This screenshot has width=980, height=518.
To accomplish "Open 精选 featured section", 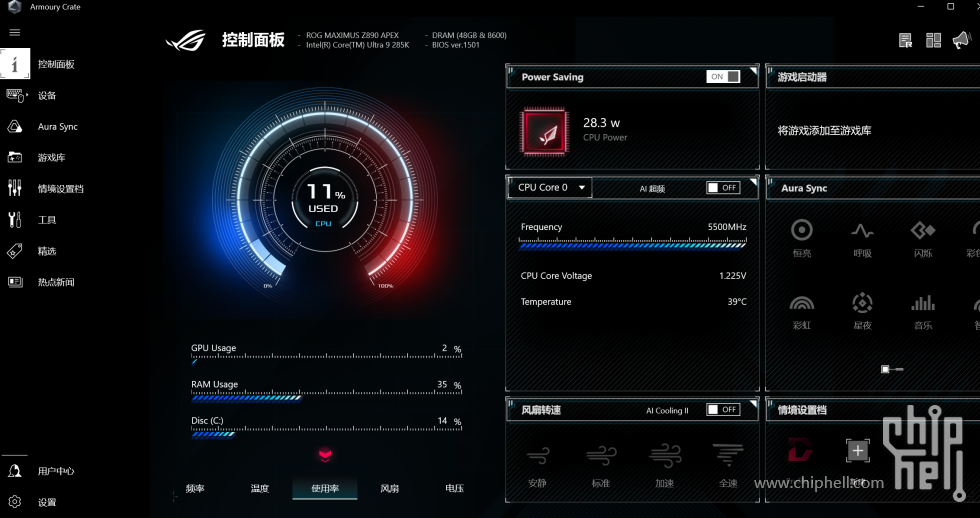I will point(47,251).
